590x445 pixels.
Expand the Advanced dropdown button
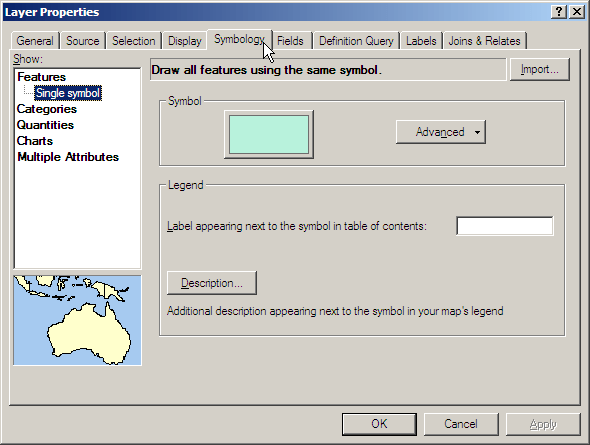click(x=441, y=132)
